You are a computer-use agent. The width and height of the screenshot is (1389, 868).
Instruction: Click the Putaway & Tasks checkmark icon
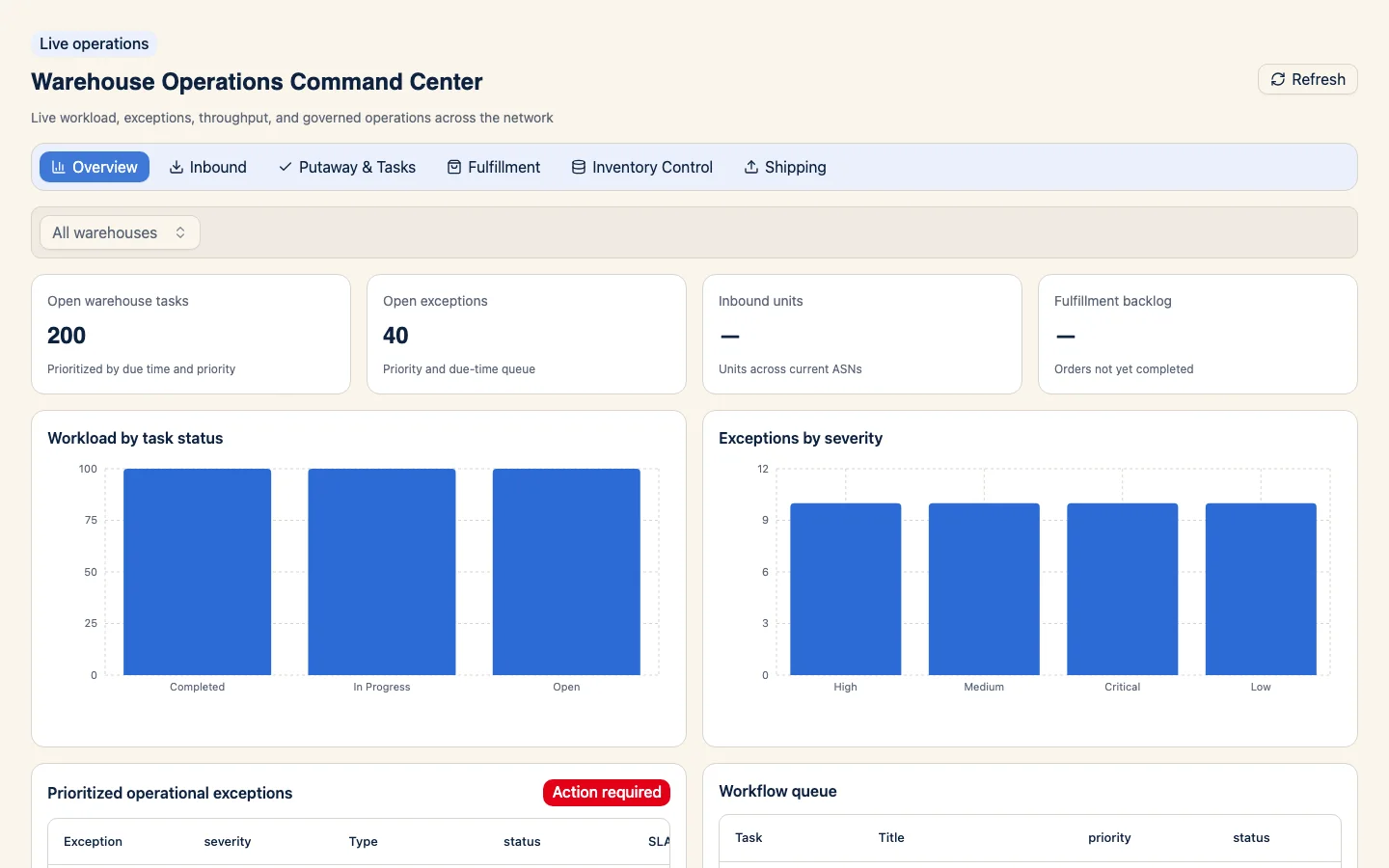(x=286, y=167)
